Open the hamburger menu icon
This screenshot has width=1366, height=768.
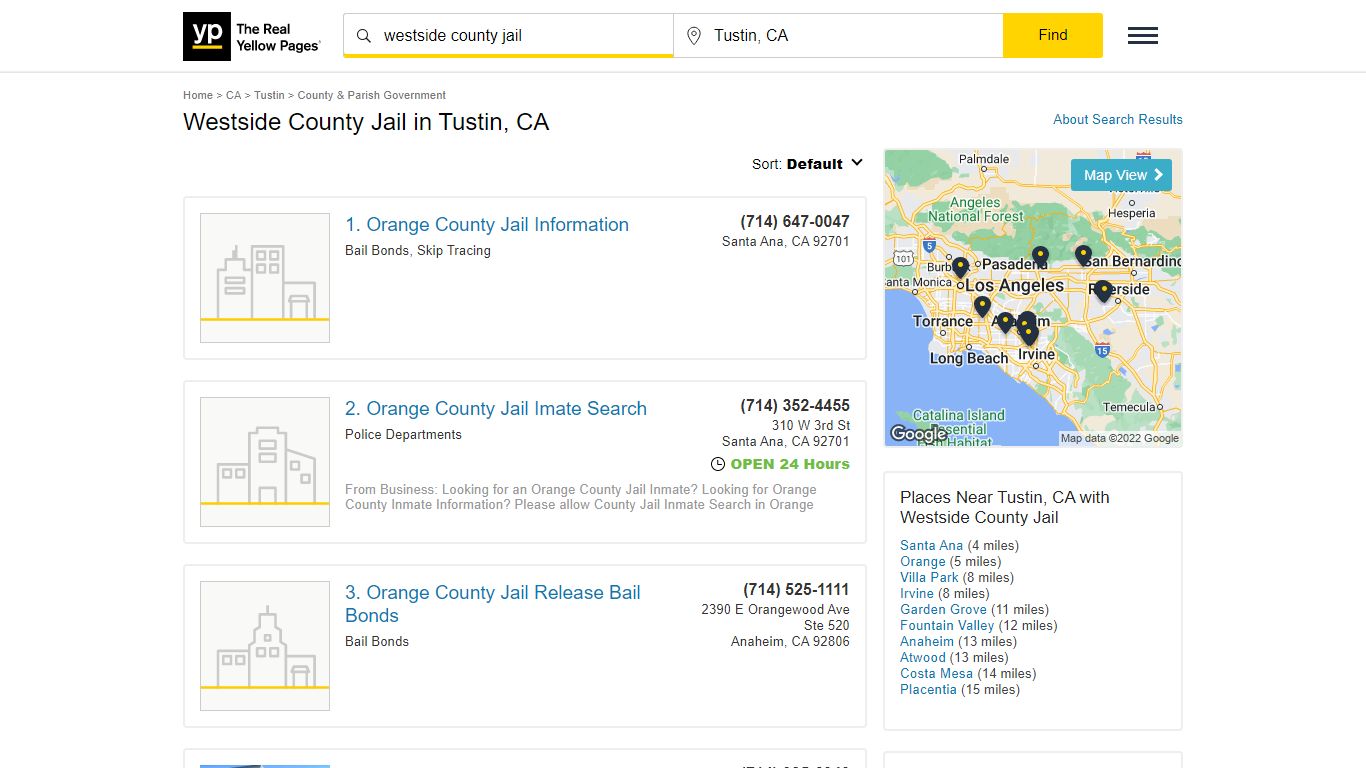coord(1143,36)
